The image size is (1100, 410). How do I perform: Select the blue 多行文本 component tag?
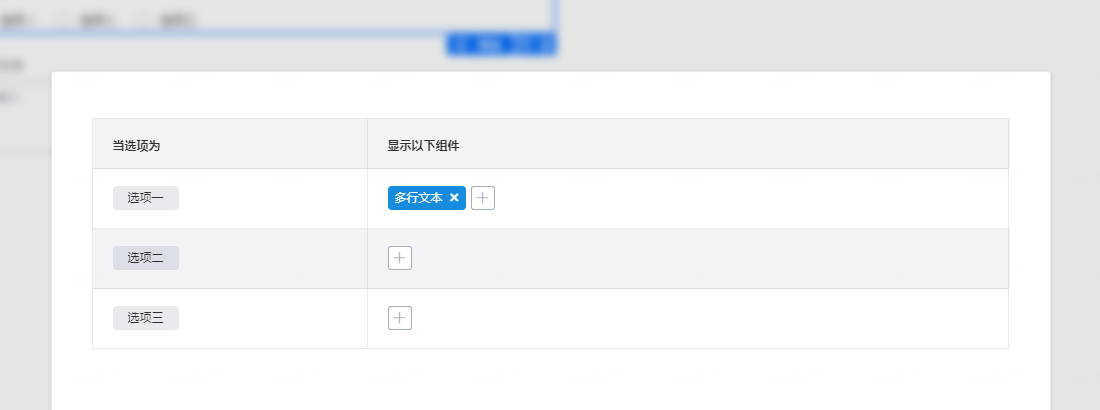tap(419, 198)
